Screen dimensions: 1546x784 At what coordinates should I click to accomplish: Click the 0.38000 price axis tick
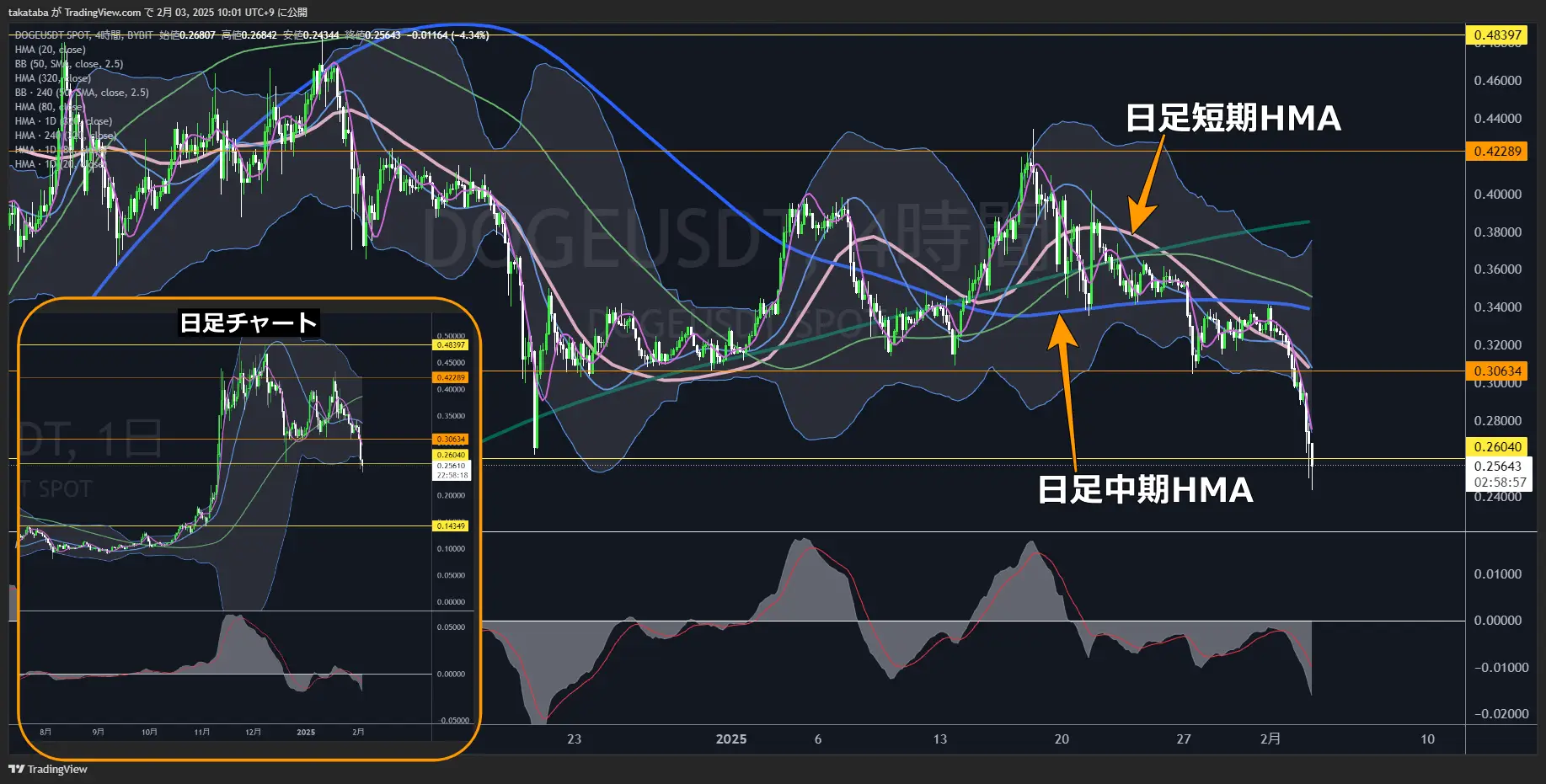(1497, 232)
